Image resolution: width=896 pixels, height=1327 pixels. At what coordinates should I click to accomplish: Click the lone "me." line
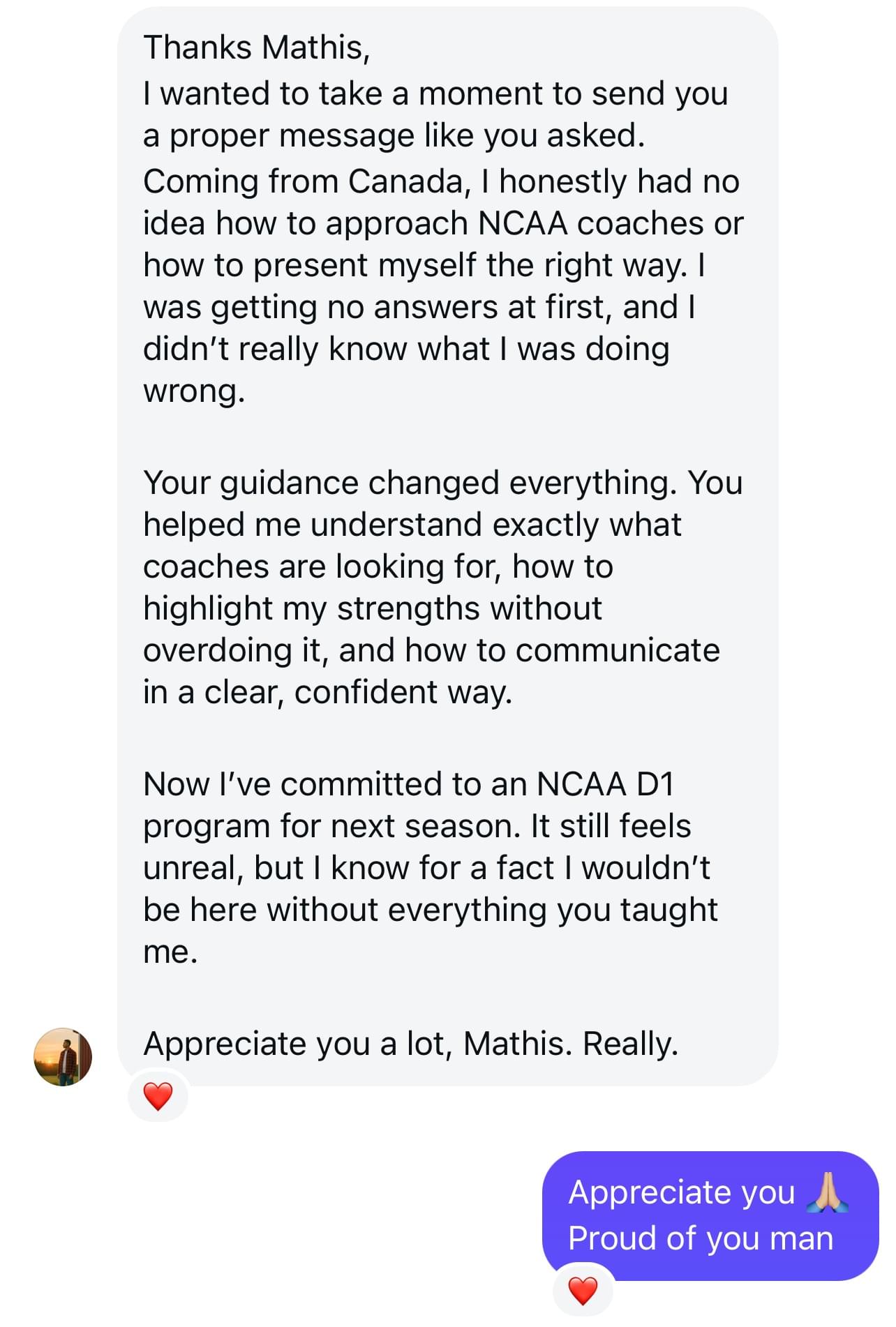[170, 951]
